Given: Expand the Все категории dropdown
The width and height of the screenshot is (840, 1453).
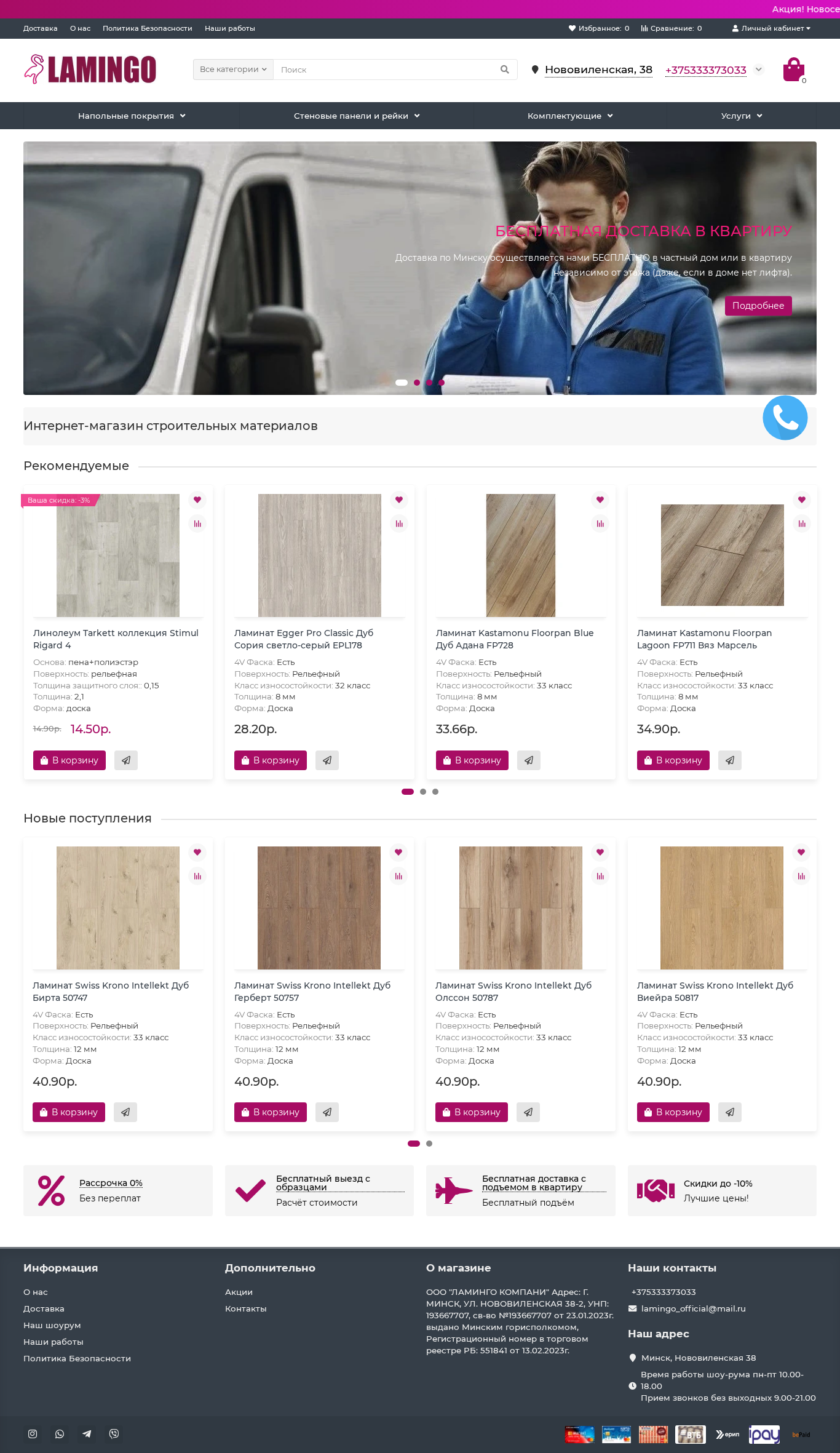Looking at the screenshot, I should 233,70.
